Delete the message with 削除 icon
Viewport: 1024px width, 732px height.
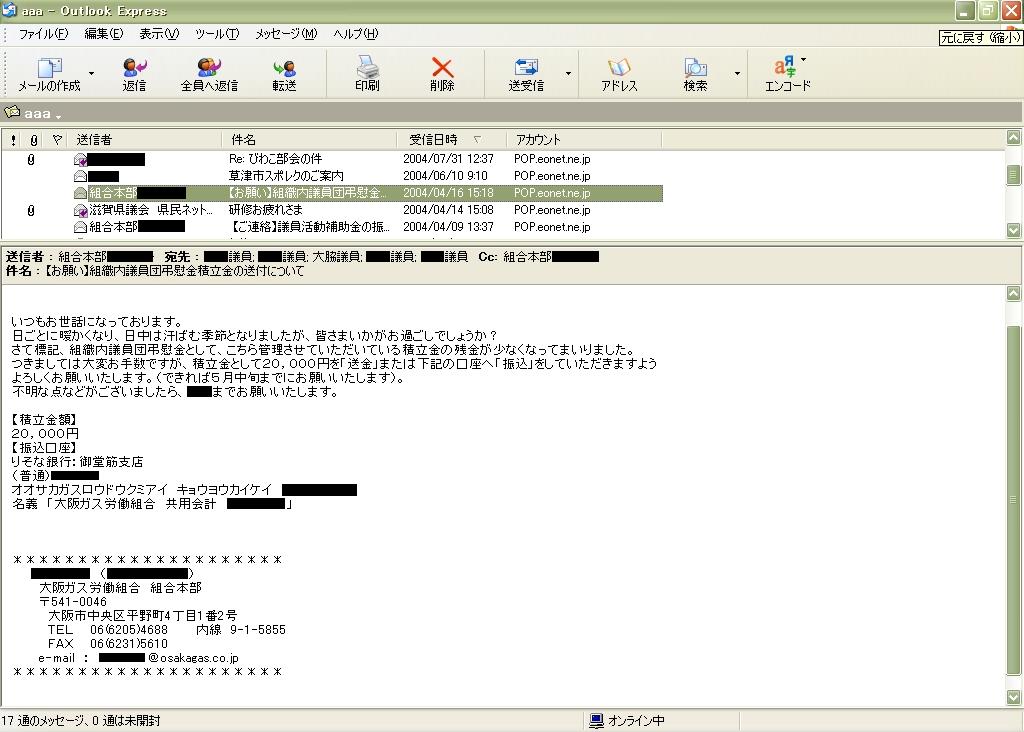442,67
